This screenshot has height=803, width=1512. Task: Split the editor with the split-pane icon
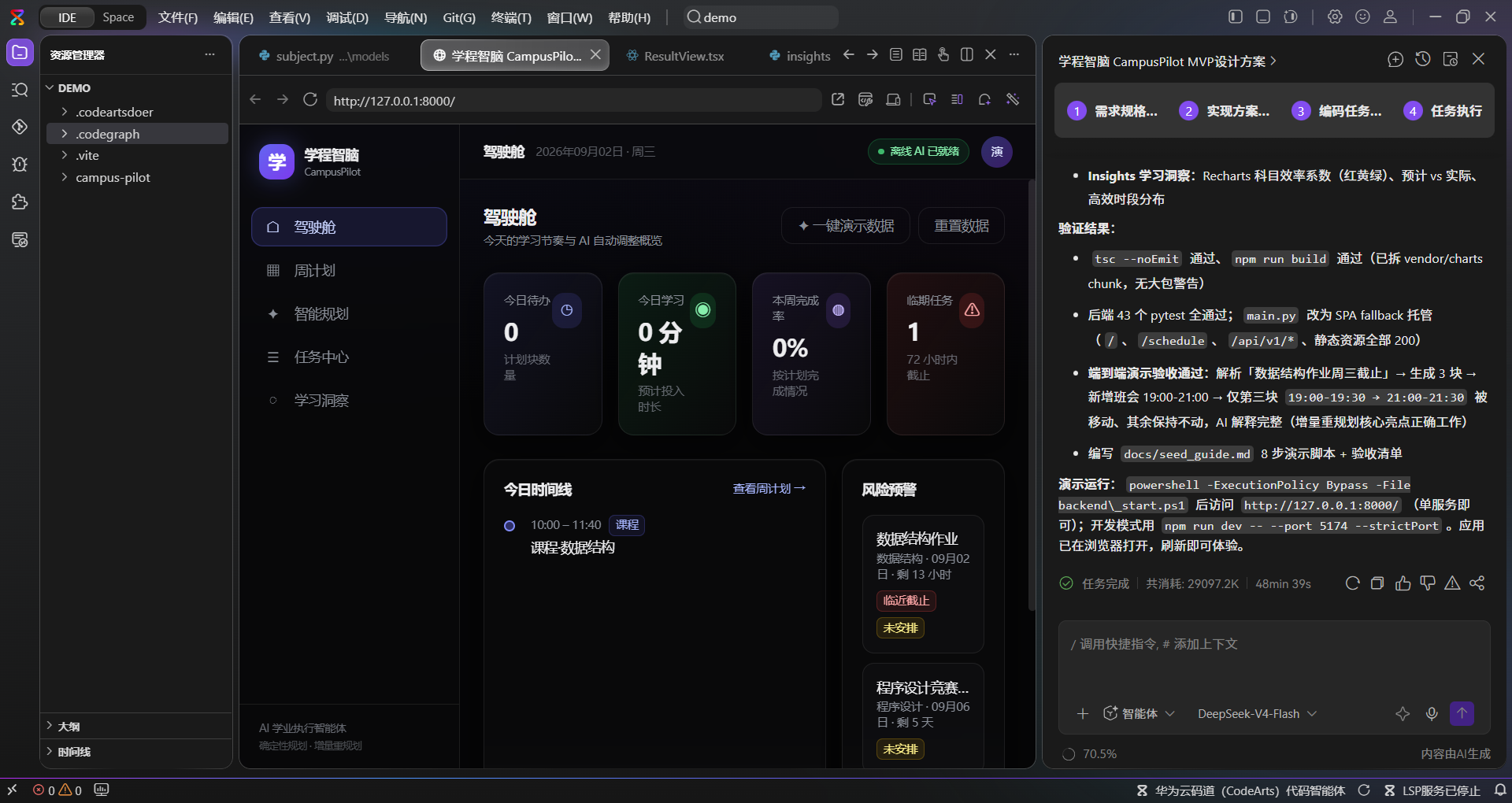tap(967, 54)
